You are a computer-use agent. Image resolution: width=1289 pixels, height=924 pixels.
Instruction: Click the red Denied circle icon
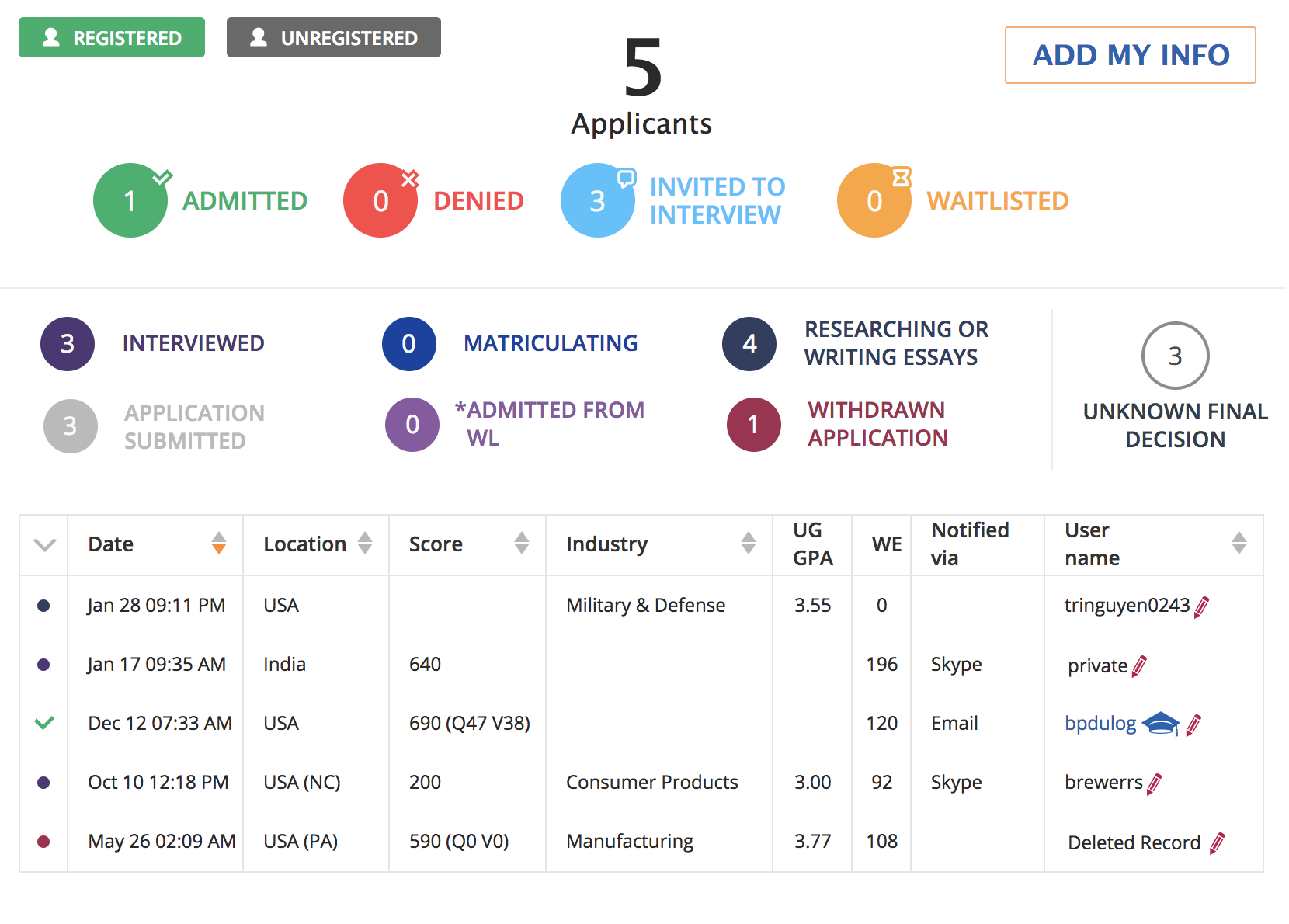pyautogui.click(x=380, y=201)
